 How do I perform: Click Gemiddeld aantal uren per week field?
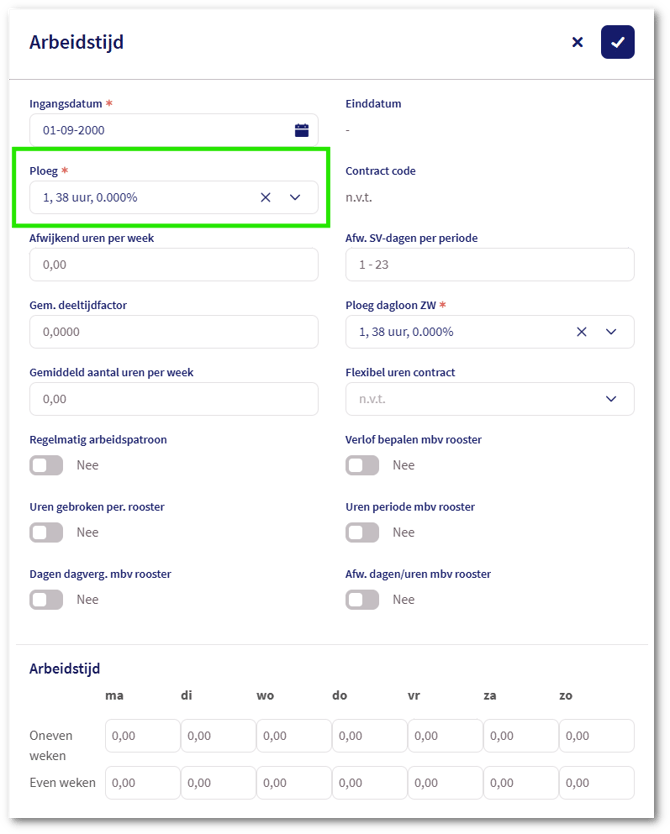tap(174, 399)
